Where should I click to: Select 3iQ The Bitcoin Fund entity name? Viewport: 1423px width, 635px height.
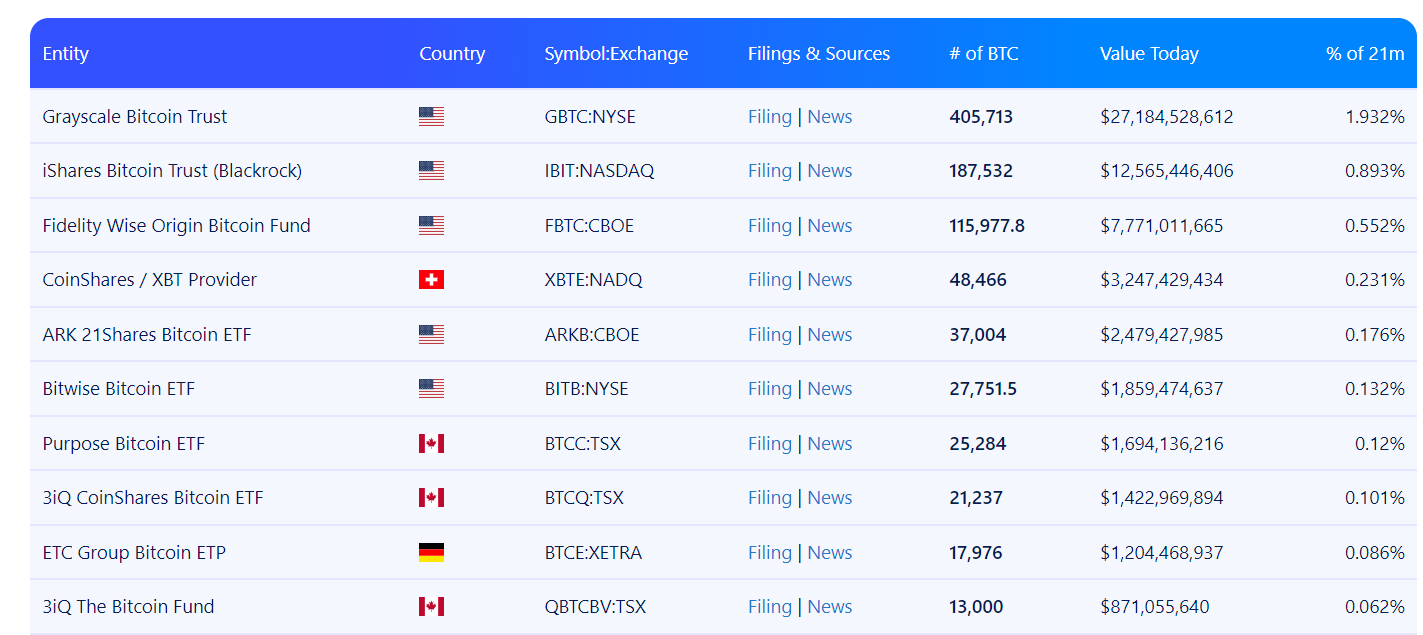click(128, 607)
